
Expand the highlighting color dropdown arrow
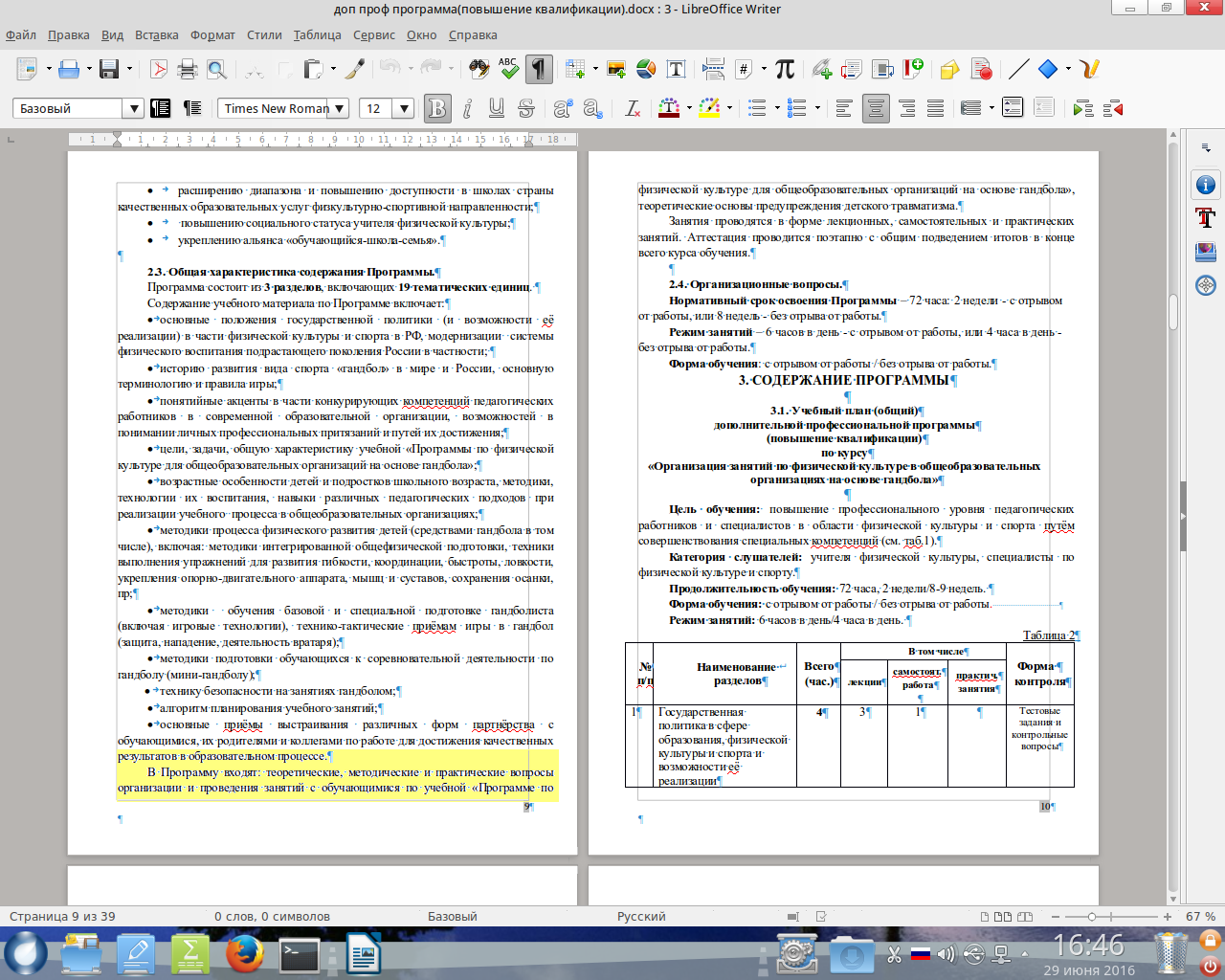pos(729,108)
